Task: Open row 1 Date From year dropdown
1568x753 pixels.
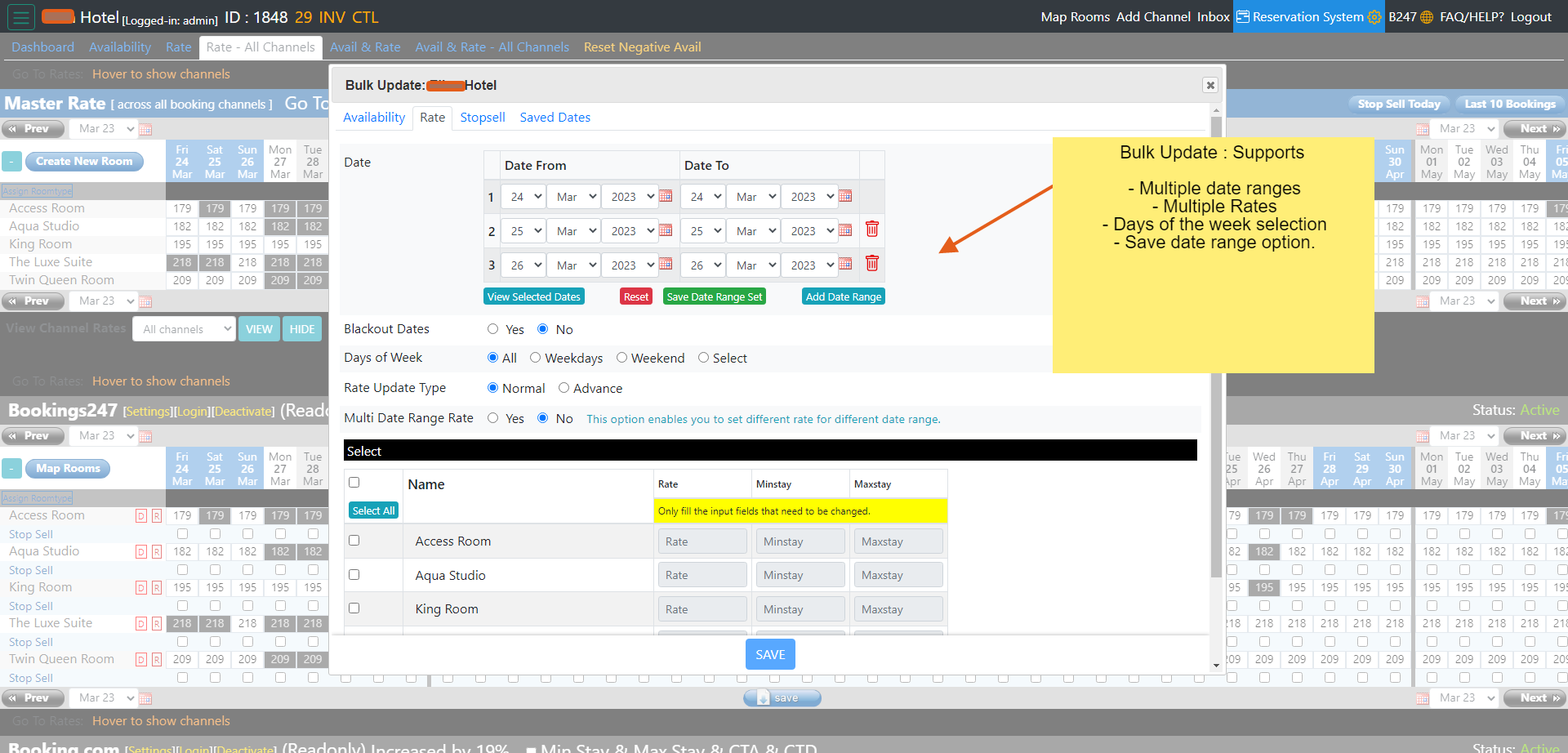Action: click(x=630, y=197)
